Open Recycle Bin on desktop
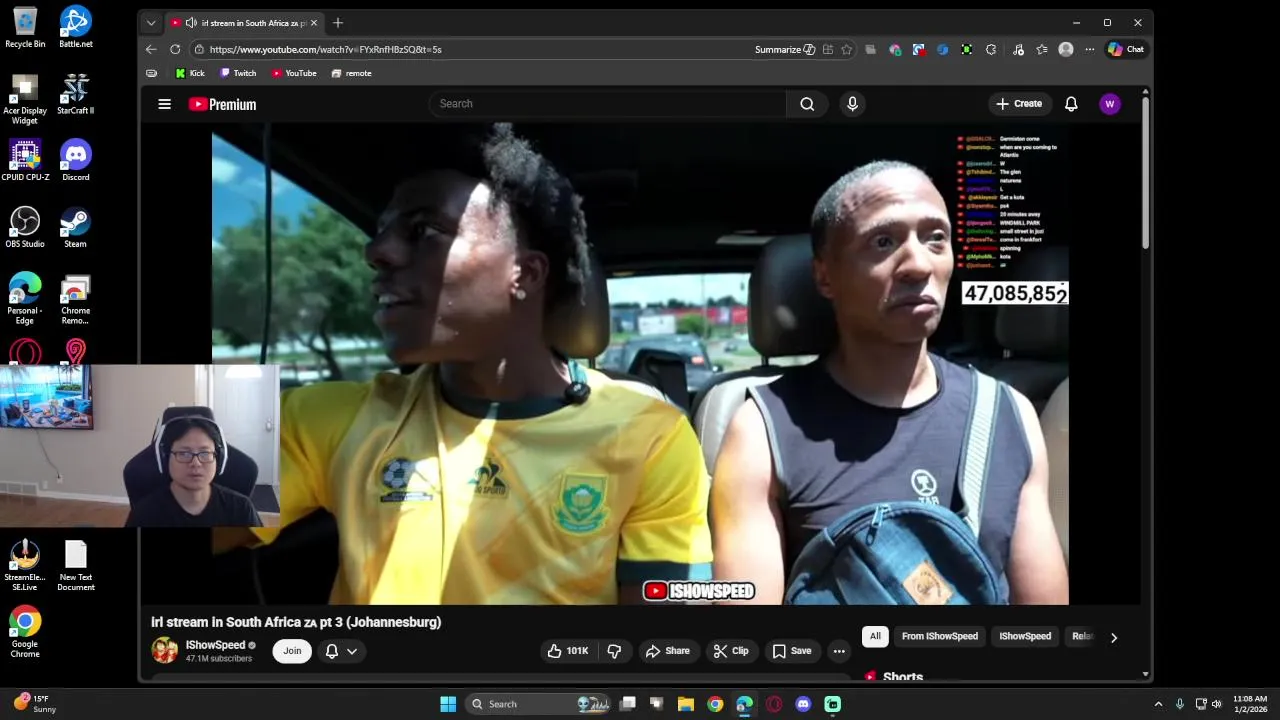Screen dimensions: 1280x720 (25, 27)
